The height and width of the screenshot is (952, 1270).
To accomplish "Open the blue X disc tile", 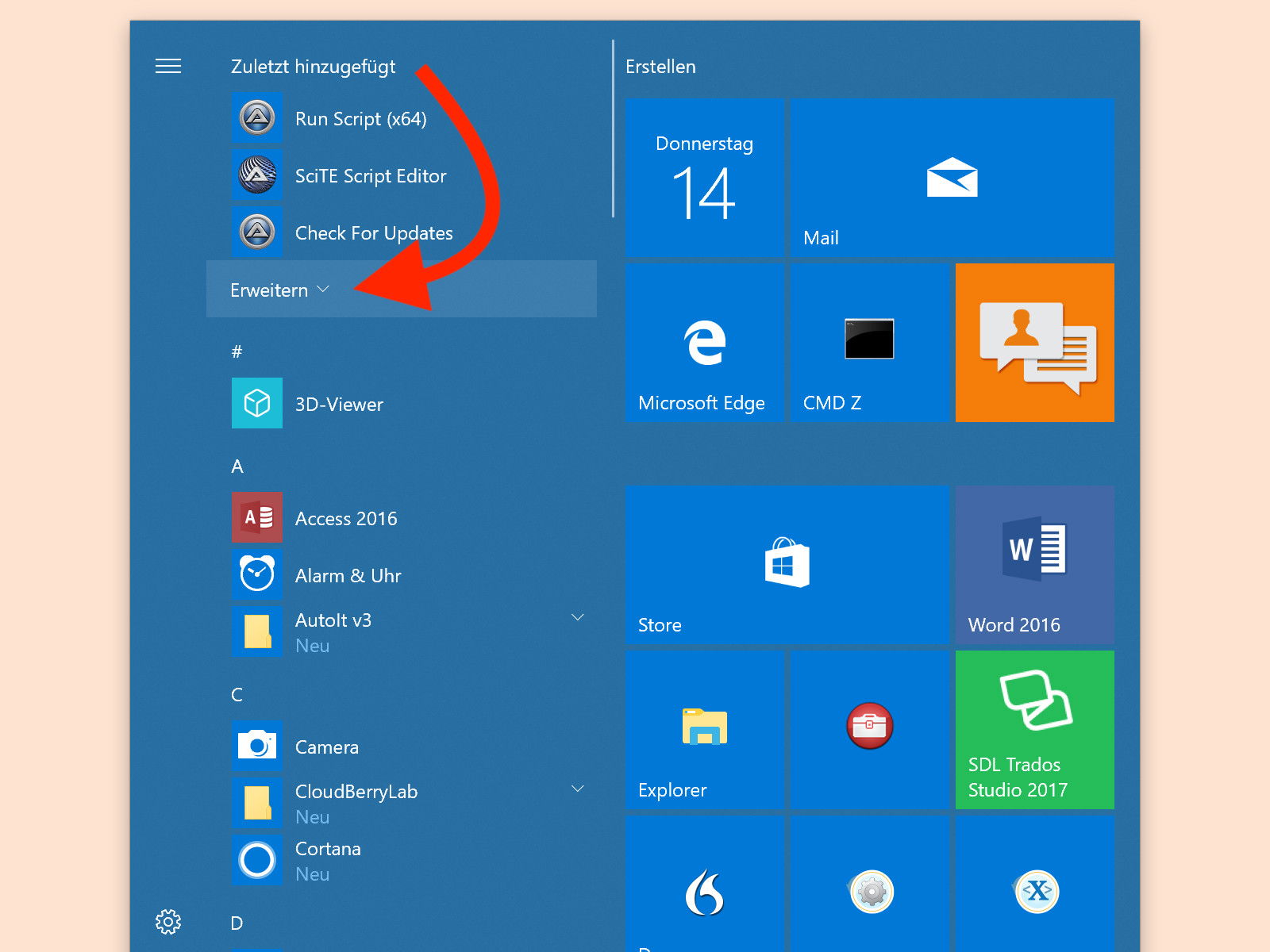I will [1035, 884].
